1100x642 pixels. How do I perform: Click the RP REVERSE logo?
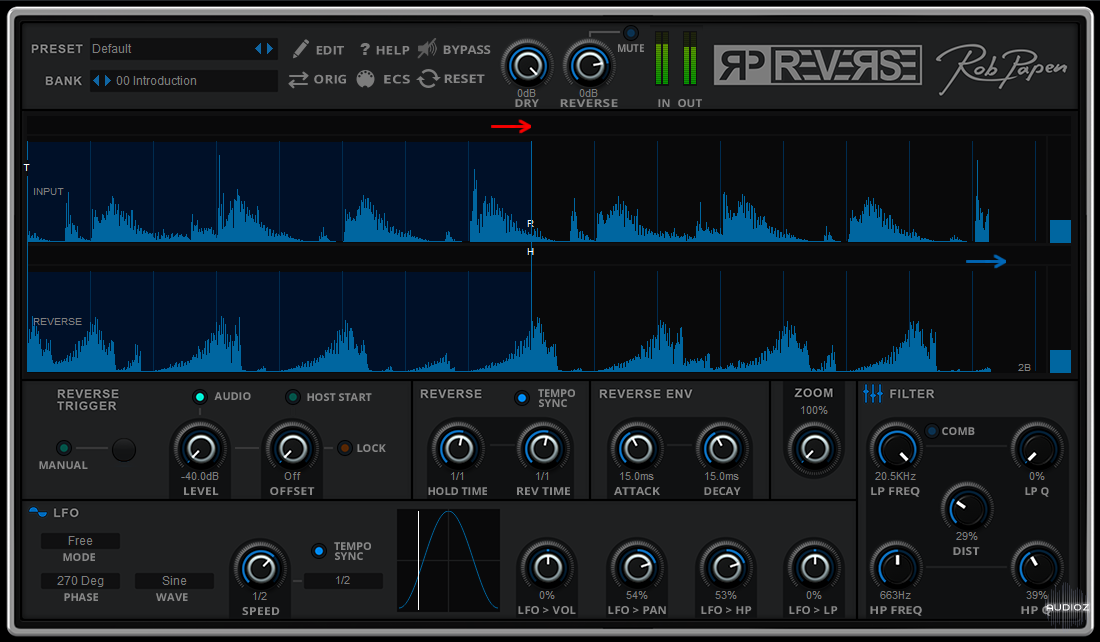pyautogui.click(x=818, y=65)
